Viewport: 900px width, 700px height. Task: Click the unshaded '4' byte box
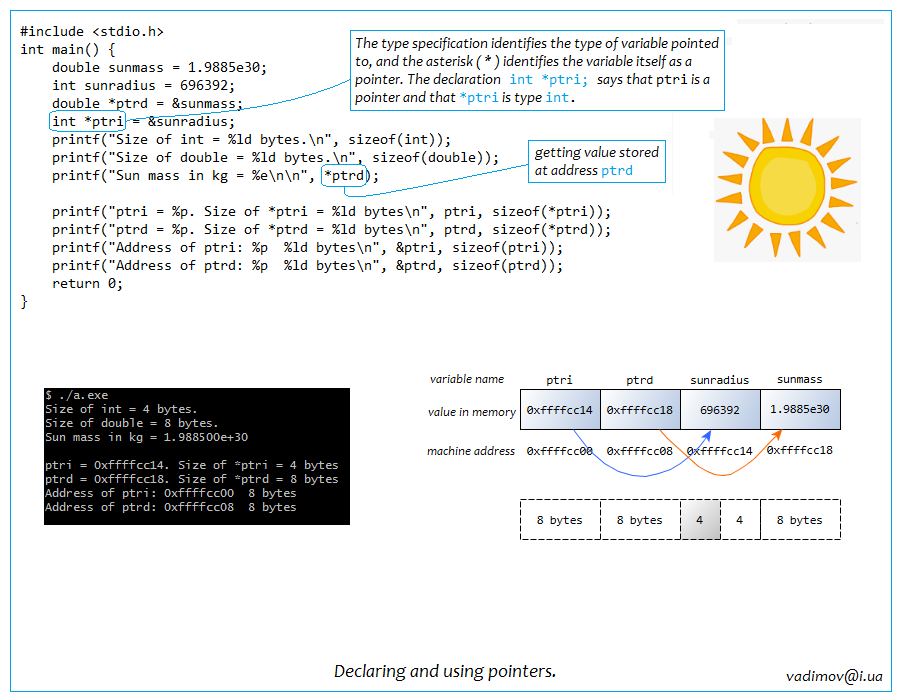[x=740, y=520]
